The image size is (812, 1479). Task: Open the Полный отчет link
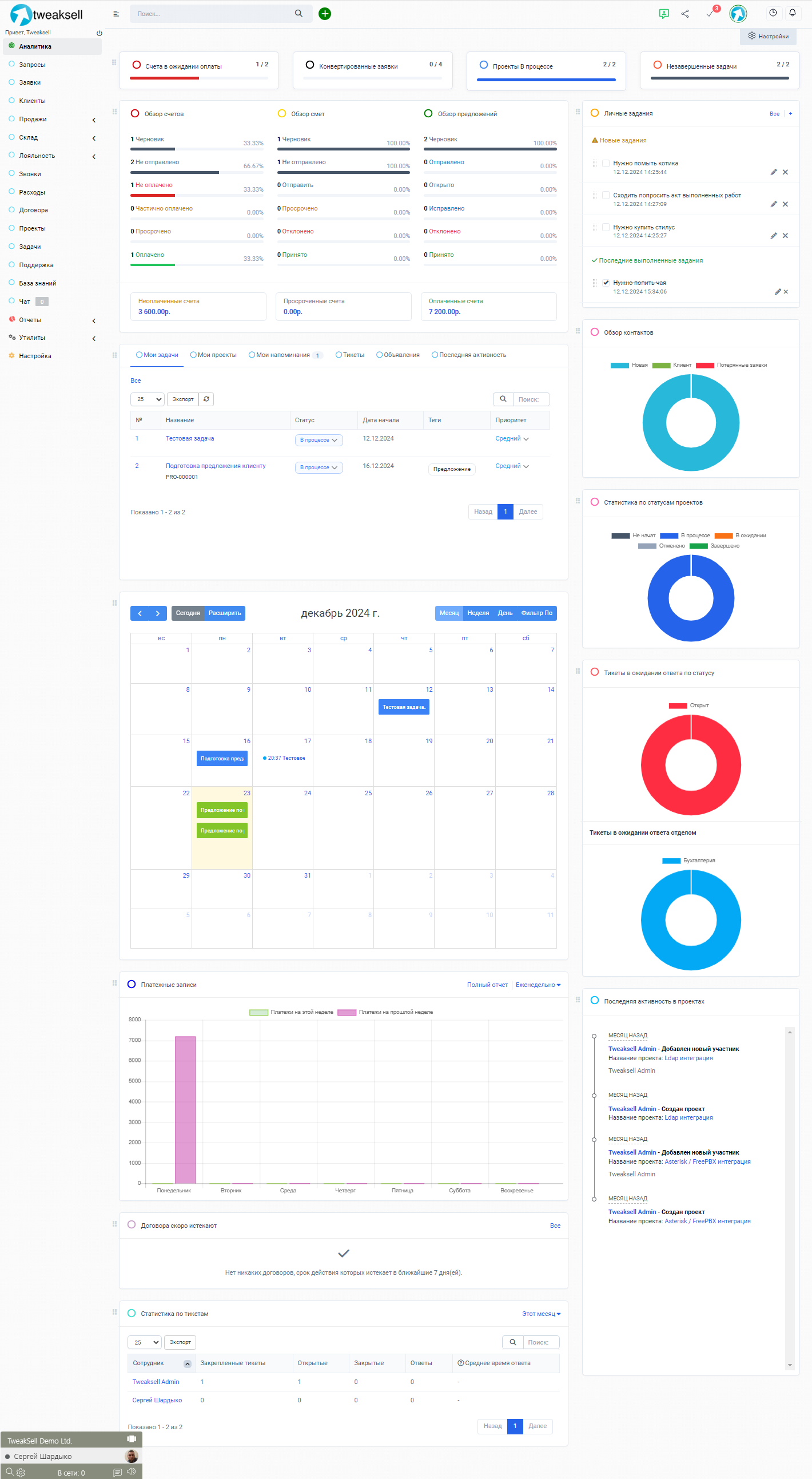(487, 985)
